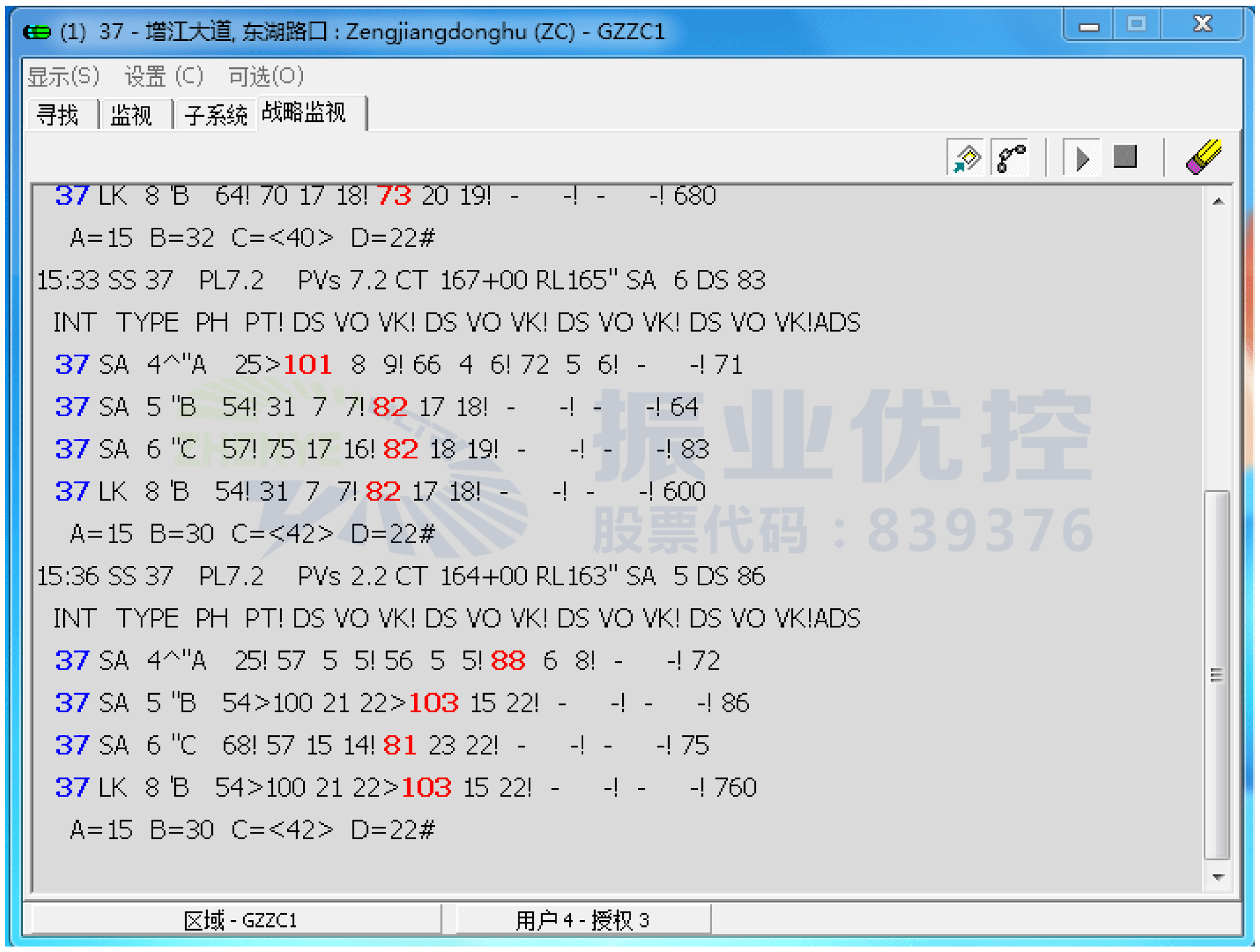Image resolution: width=1260 pixels, height=952 pixels.
Task: Click the vertical scrollbar thumb
Action: (x=1217, y=675)
